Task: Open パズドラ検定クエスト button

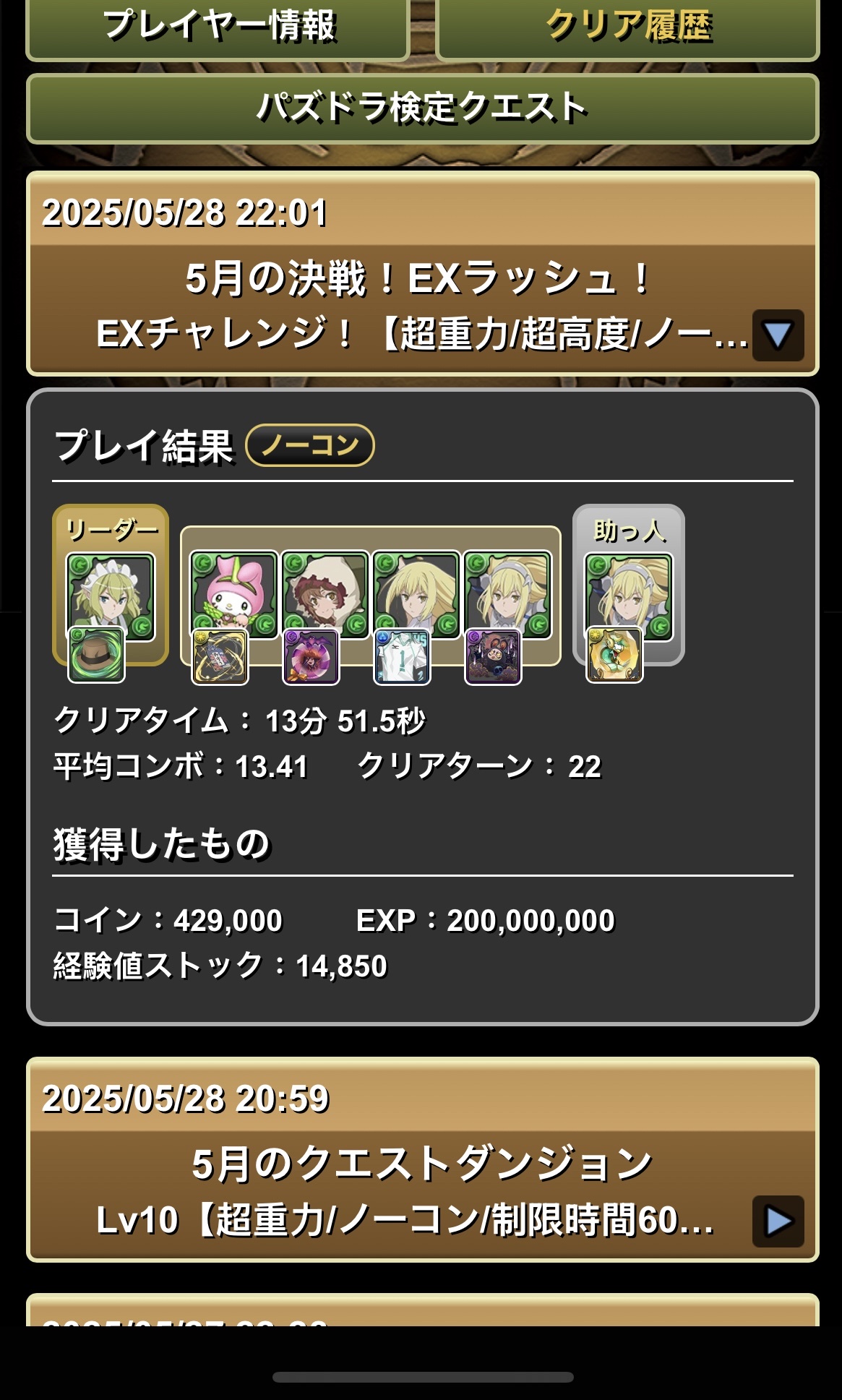Action: pos(422,108)
